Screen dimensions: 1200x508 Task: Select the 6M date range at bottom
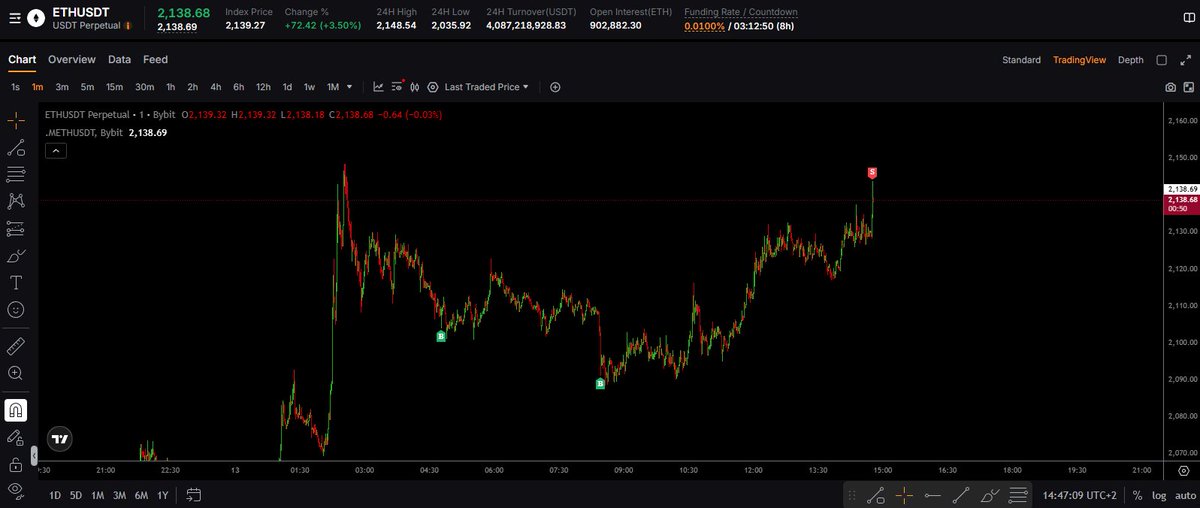click(x=141, y=495)
